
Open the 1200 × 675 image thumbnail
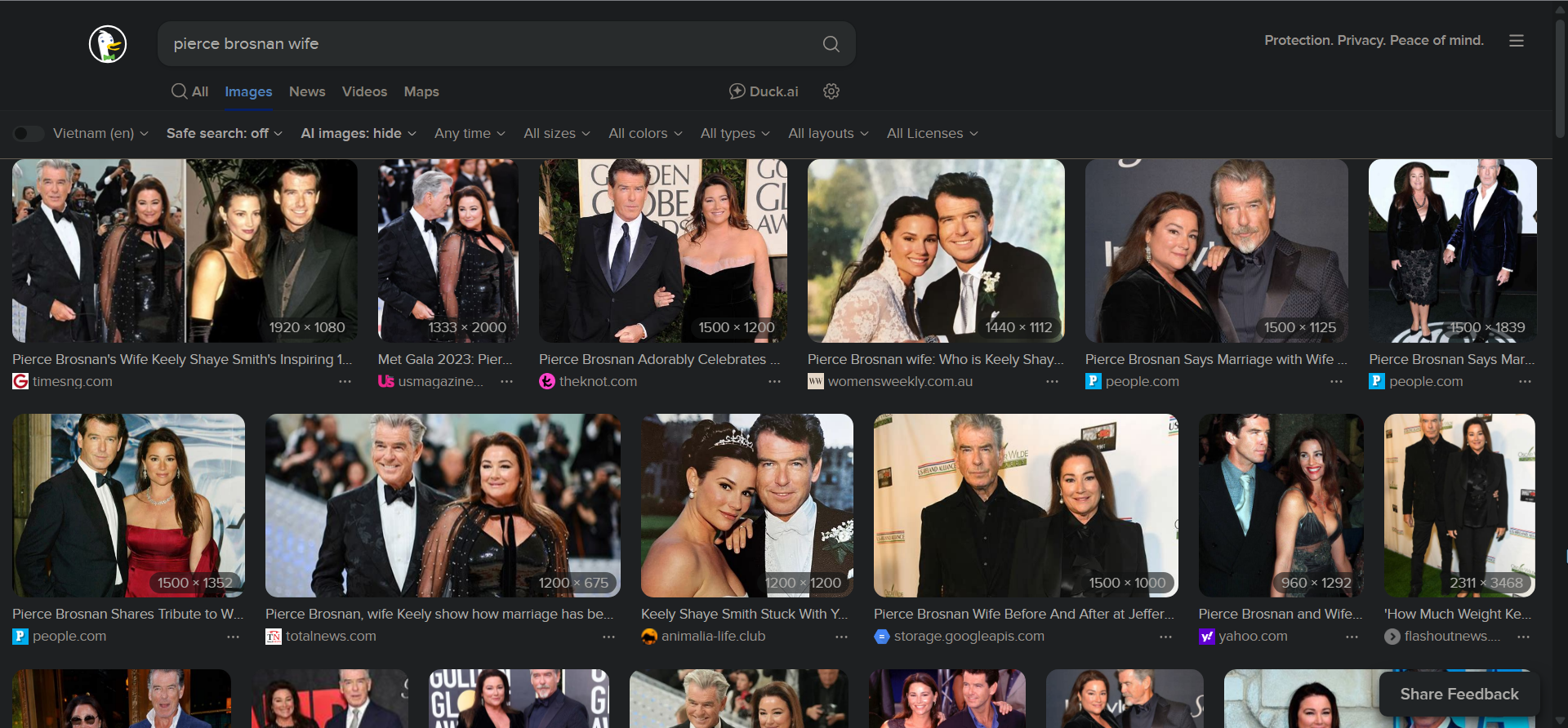pos(443,505)
